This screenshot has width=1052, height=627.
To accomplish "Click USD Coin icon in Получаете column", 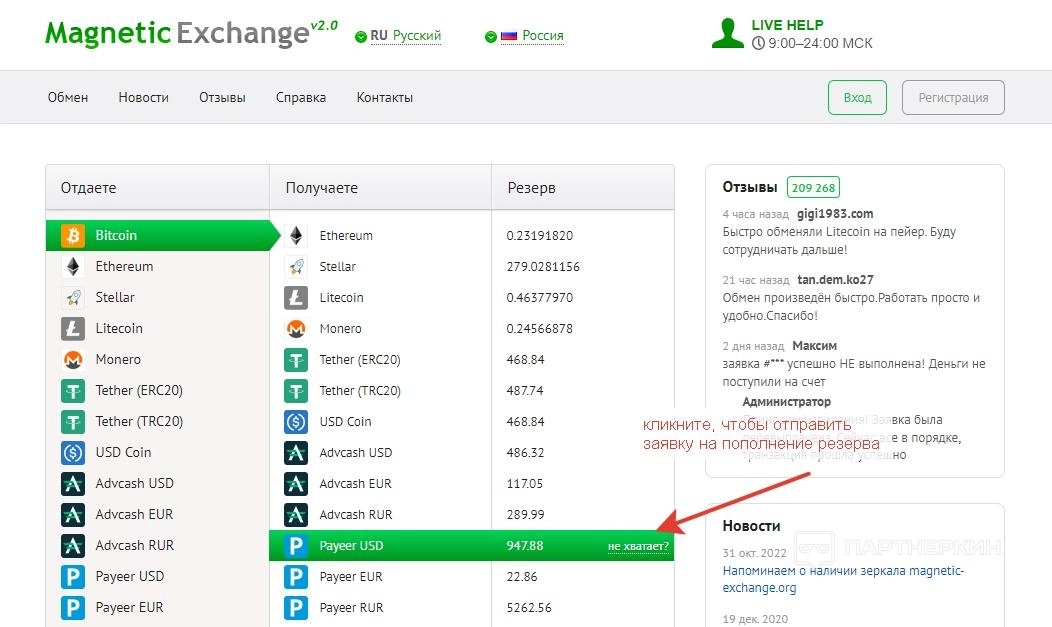I will pos(296,421).
